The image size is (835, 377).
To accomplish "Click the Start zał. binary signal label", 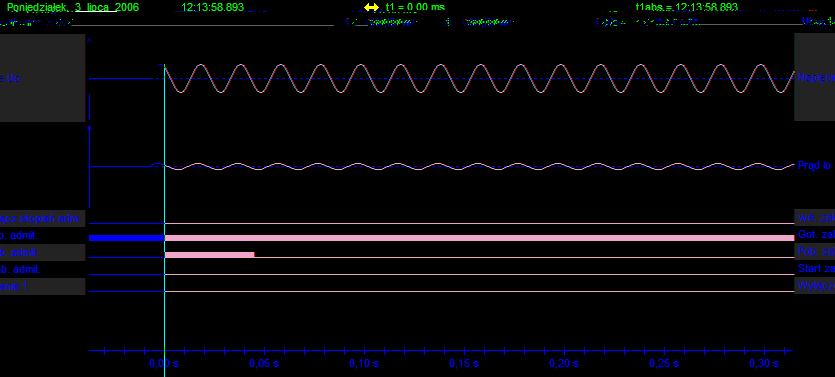I will 815,268.
